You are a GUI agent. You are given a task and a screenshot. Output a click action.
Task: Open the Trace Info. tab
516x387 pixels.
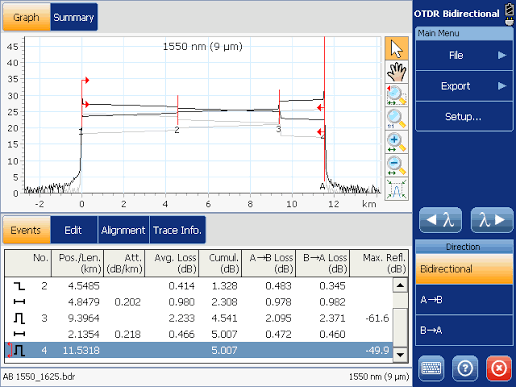177,230
